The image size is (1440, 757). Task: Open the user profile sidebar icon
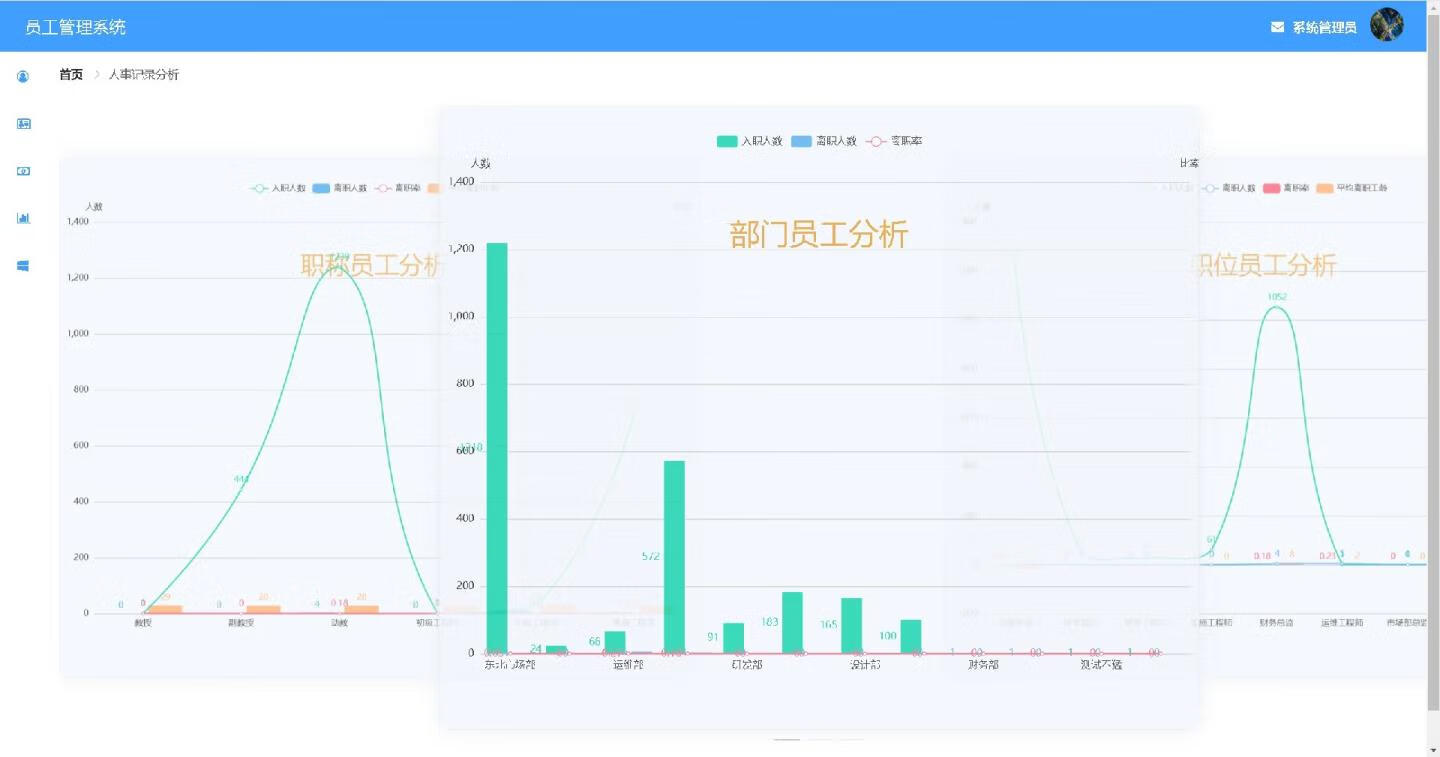23,76
